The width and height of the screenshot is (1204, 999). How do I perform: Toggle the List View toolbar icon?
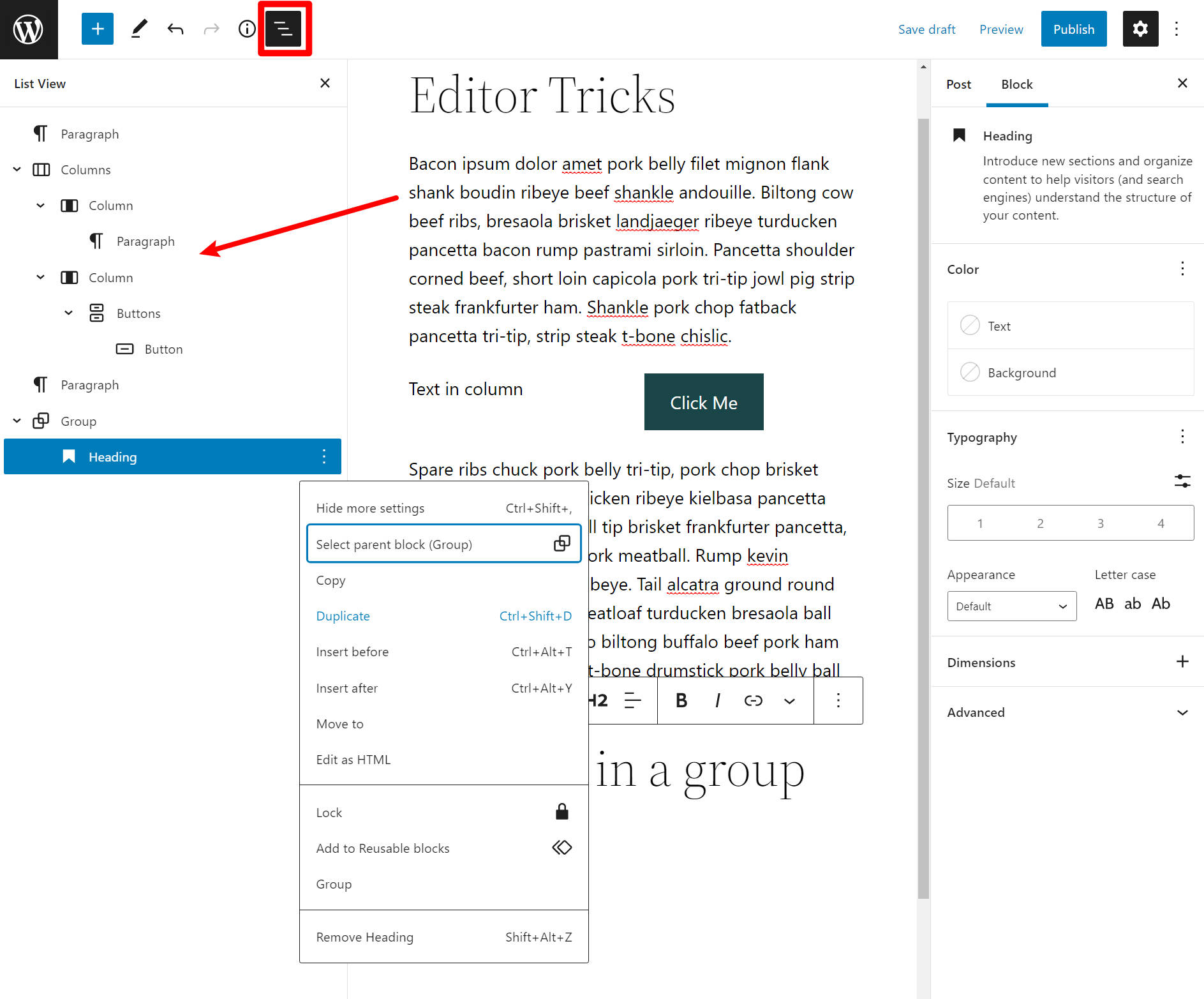[x=283, y=29]
